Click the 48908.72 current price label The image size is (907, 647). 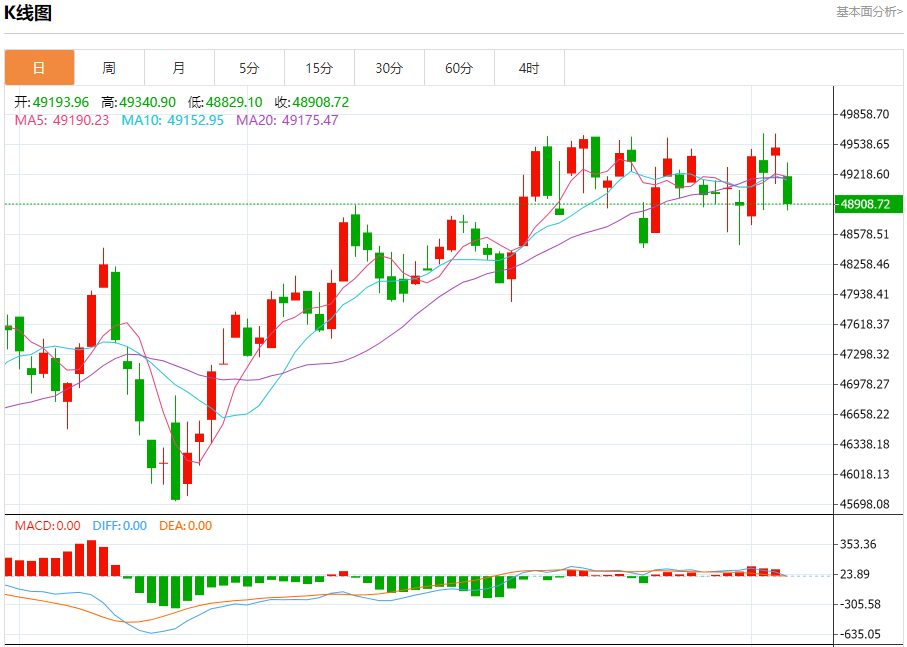(x=868, y=204)
